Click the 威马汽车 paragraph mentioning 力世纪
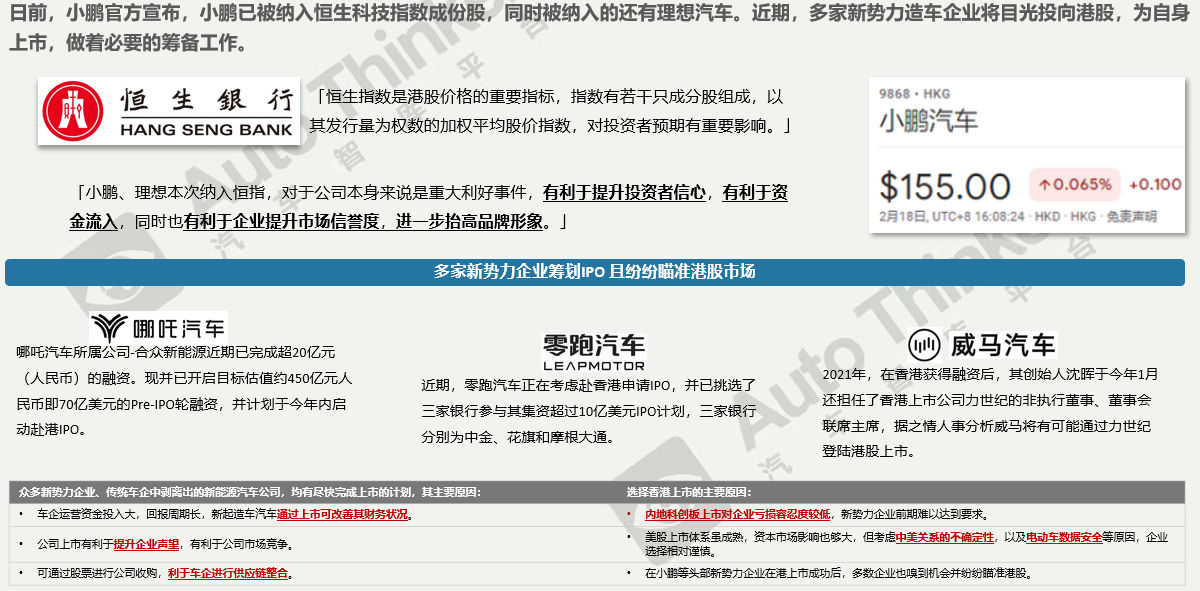 click(x=989, y=412)
